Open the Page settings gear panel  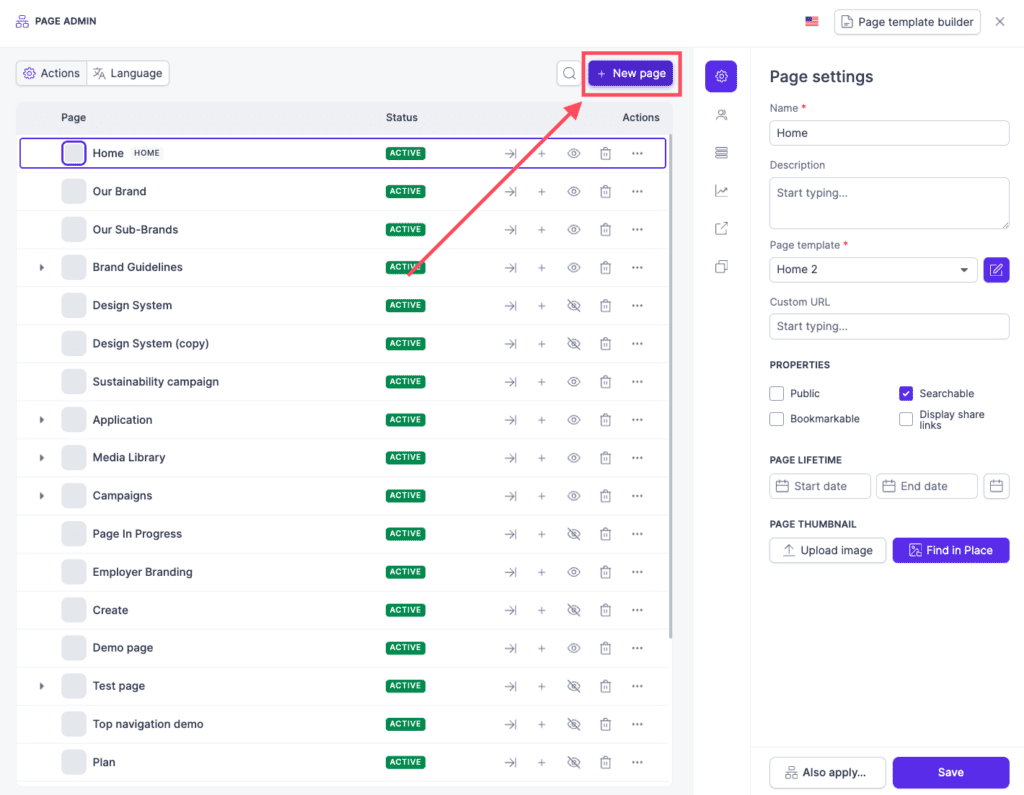(x=721, y=76)
